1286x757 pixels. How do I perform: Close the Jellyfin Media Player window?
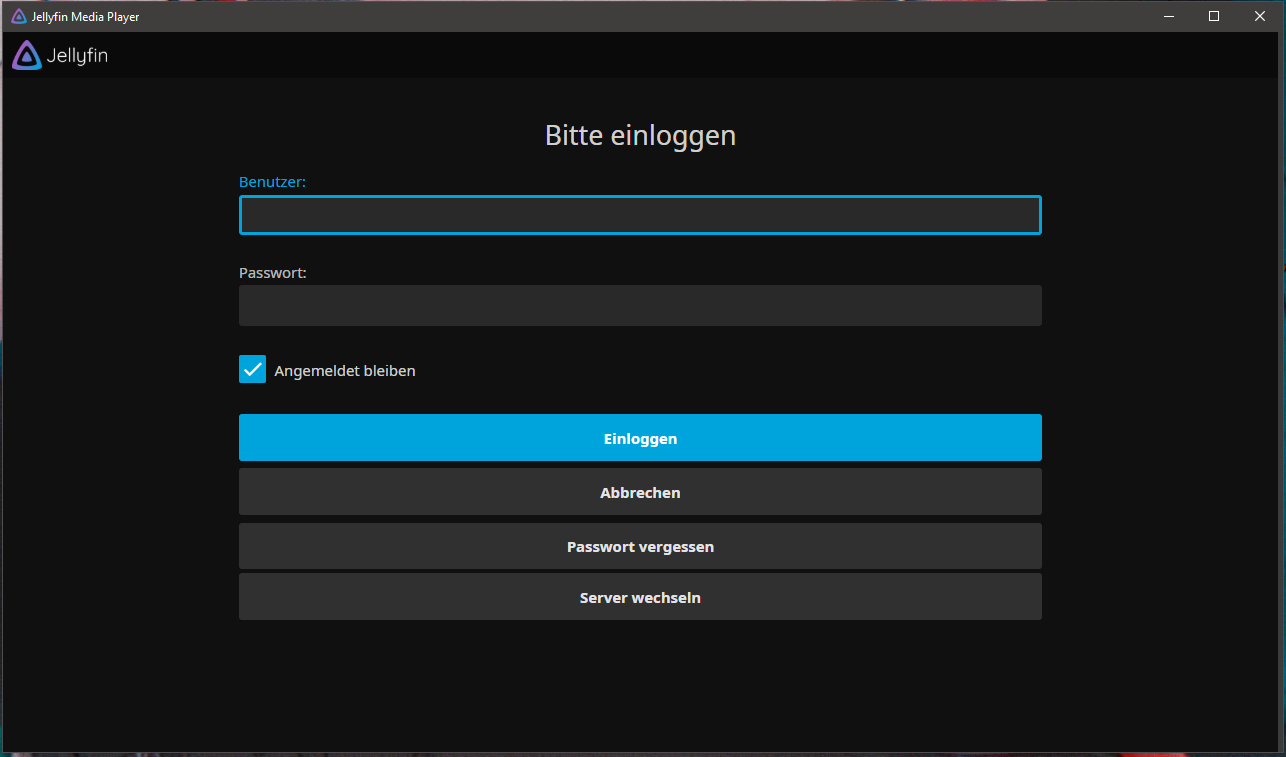tap(1259, 16)
